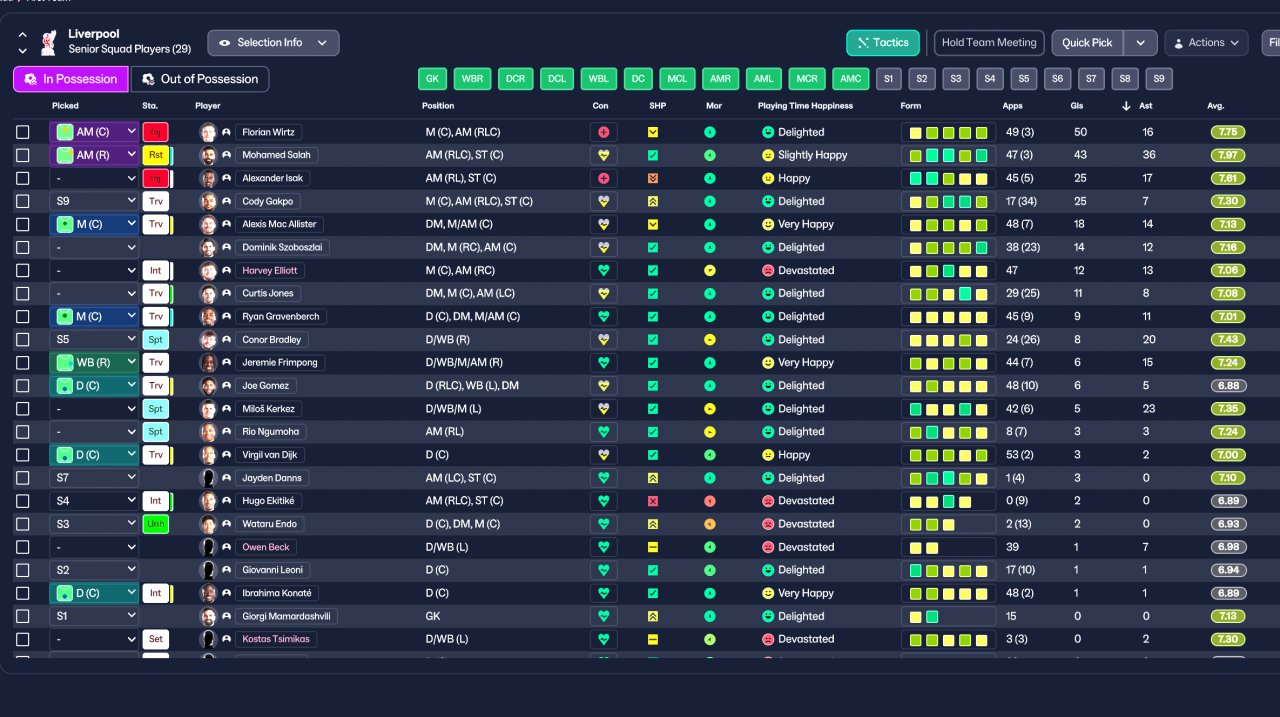Click Dominik Szoboszlai's condition heart icon
This screenshot has width=1280, height=717.
(603, 247)
